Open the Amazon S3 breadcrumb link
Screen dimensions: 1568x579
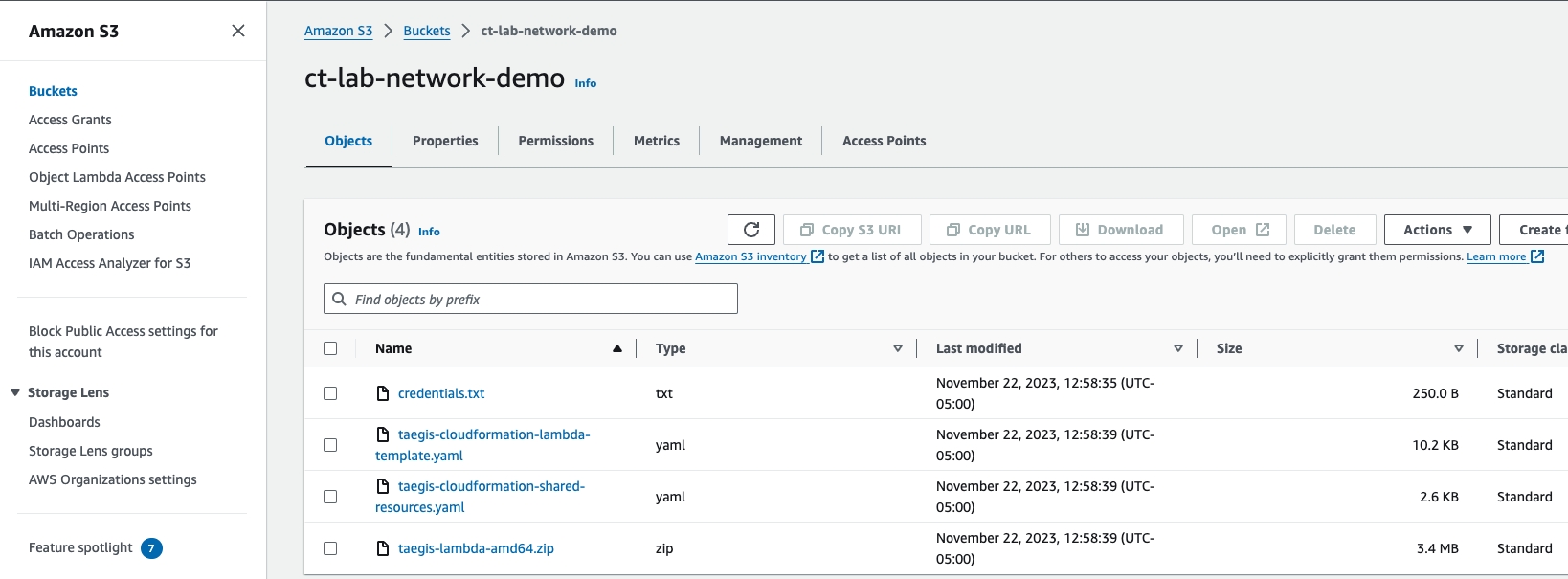coord(338,31)
